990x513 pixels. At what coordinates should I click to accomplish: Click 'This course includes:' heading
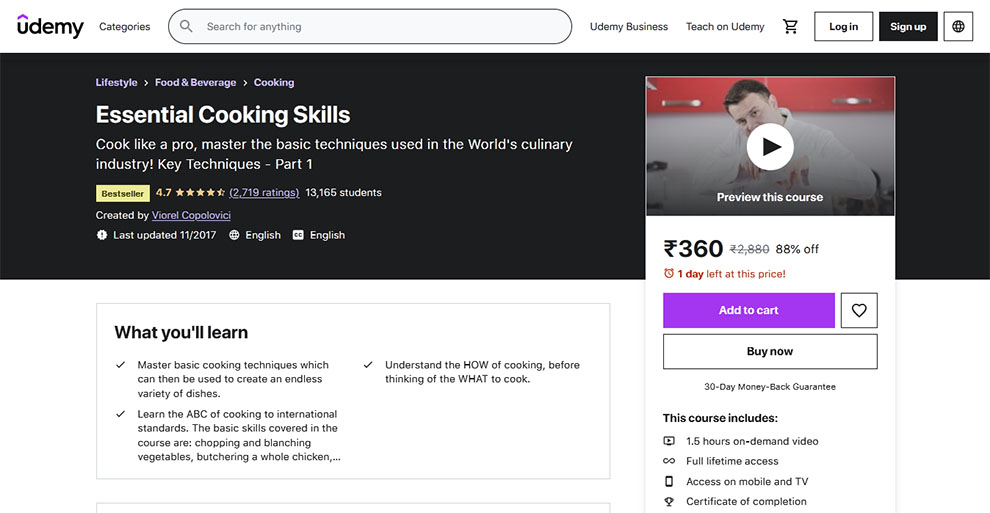(x=720, y=418)
